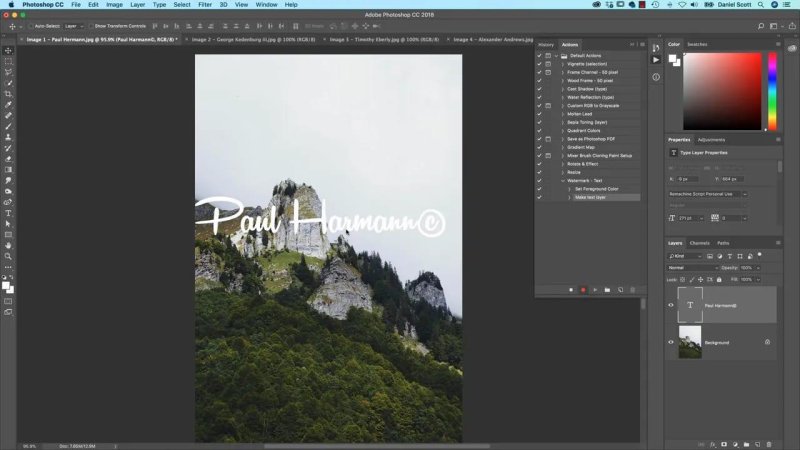
Task: Select the Move tool in the toolbox
Action: point(8,51)
